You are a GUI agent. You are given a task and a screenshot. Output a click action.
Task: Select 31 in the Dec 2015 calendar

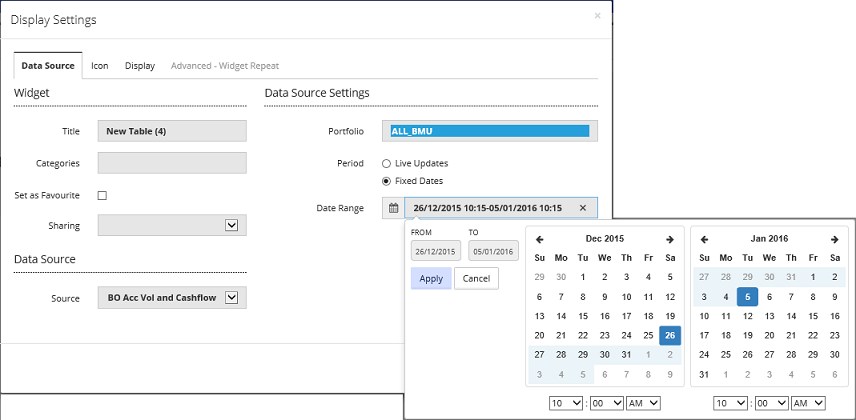pos(626,355)
